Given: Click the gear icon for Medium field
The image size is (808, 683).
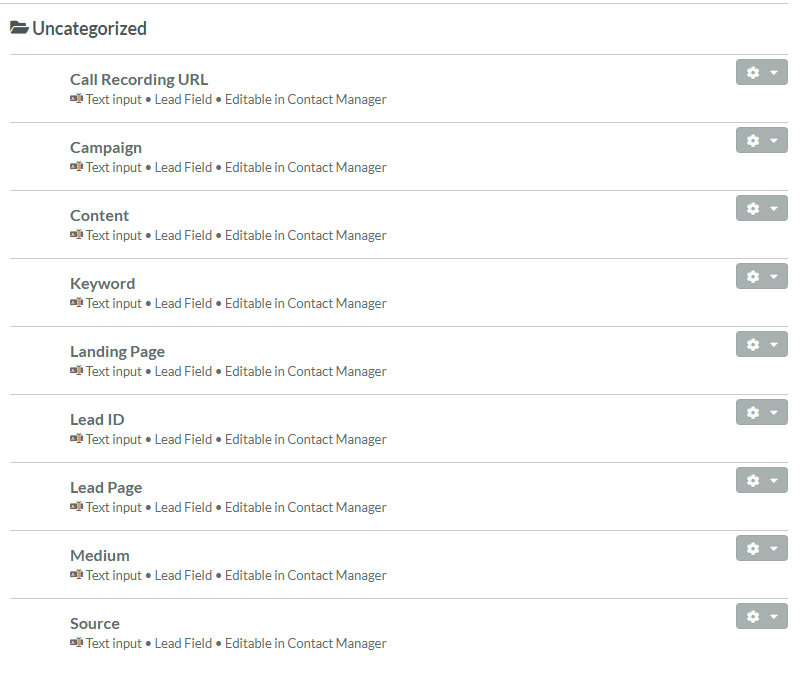Looking at the screenshot, I should click(753, 549).
